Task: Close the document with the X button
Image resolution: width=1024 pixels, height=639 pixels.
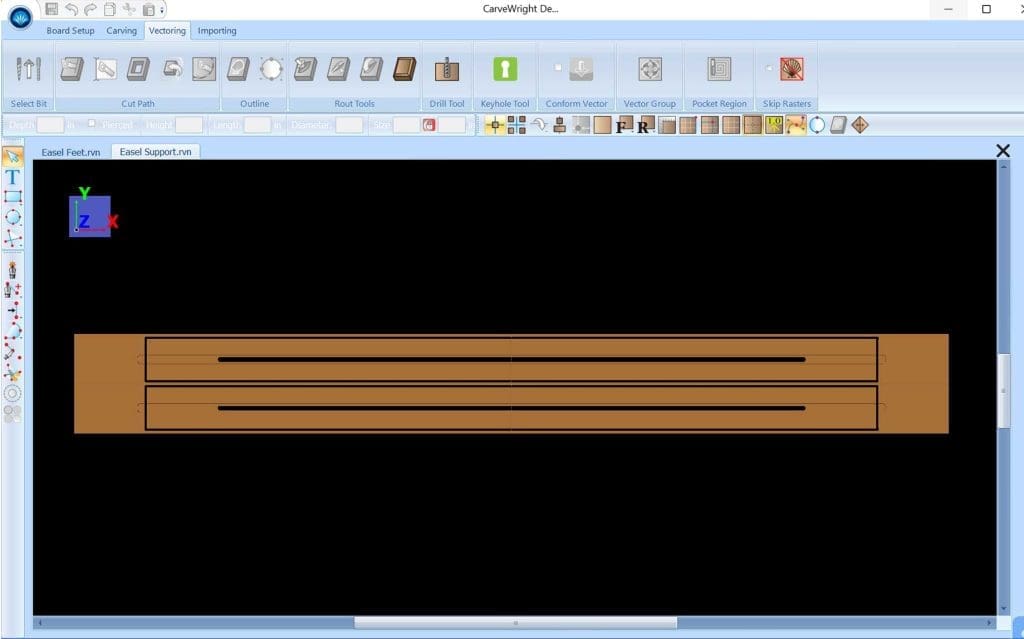Action: pyautogui.click(x=1003, y=151)
